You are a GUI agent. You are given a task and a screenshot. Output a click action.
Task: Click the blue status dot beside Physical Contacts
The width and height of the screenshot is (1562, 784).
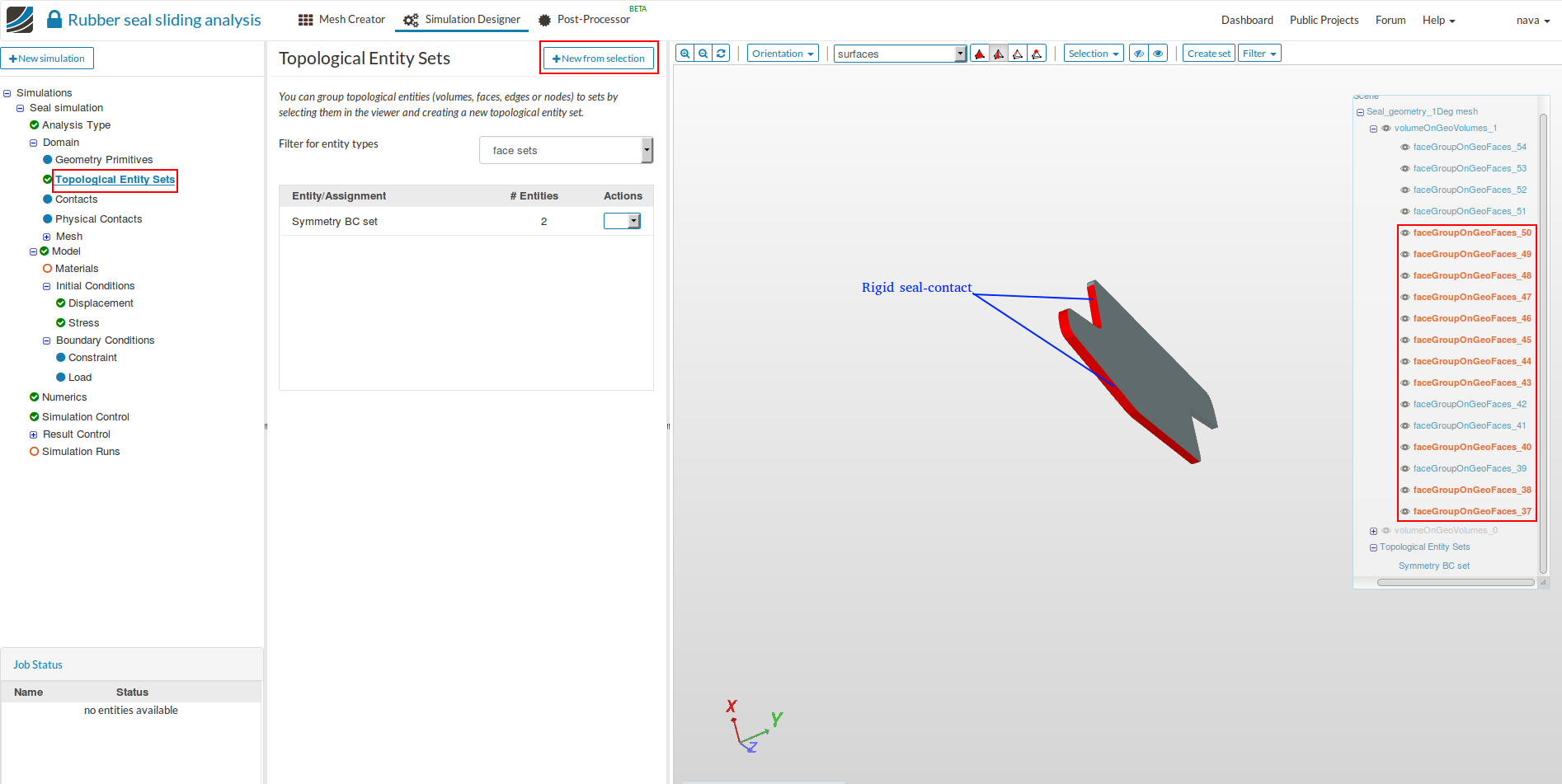[x=48, y=219]
